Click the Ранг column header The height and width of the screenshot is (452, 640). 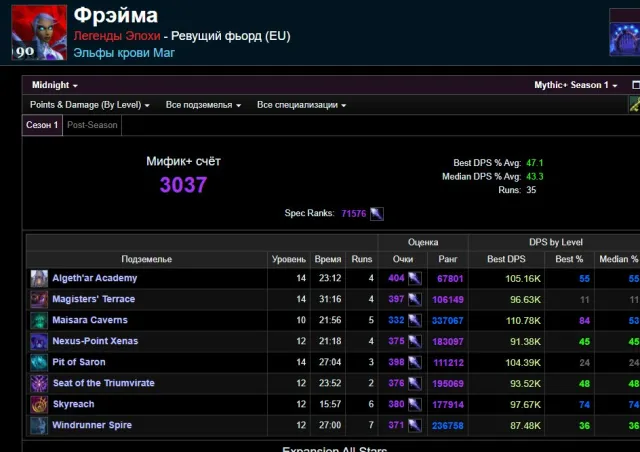448,259
